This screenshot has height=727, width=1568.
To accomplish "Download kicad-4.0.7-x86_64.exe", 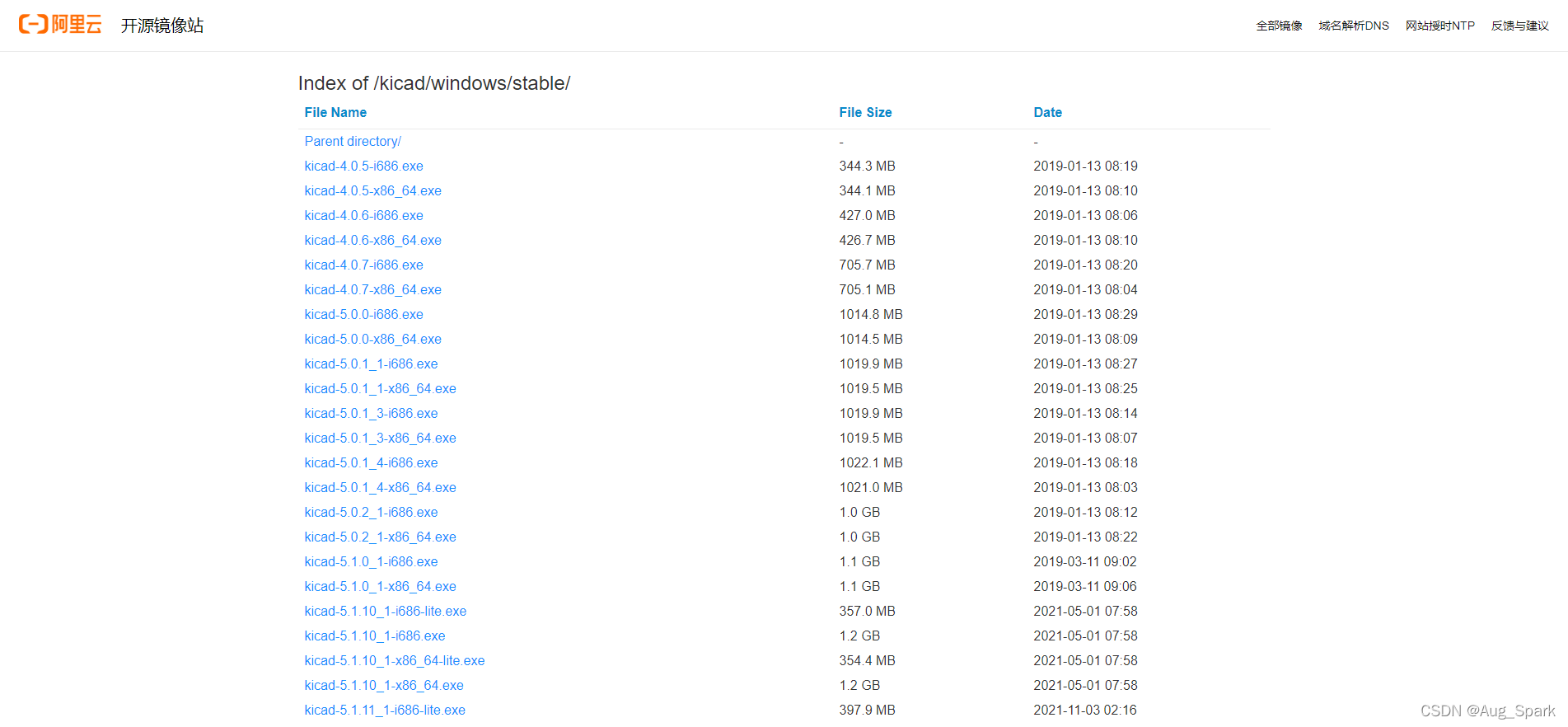I will pos(372,289).
